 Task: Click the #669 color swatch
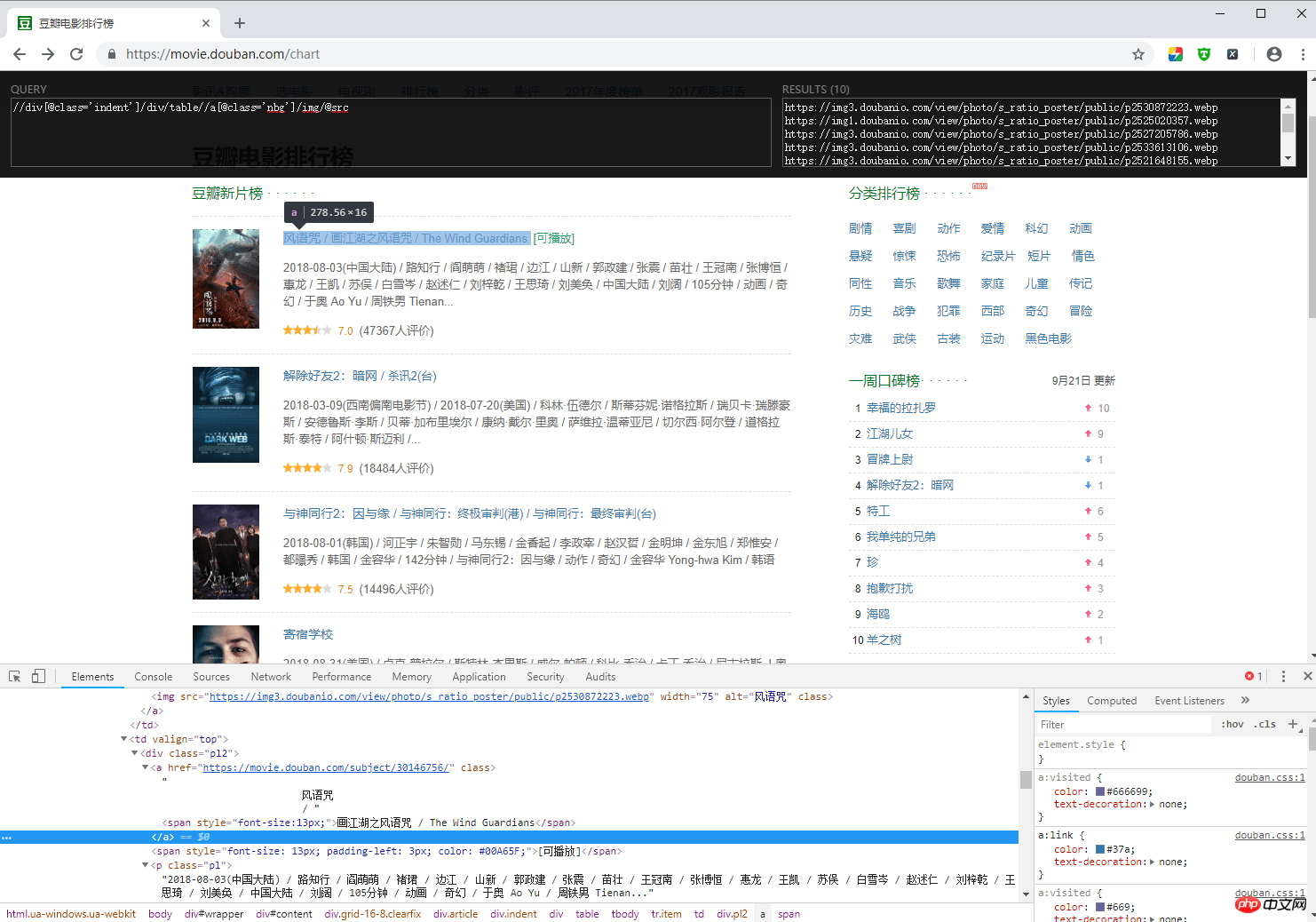(x=1100, y=907)
